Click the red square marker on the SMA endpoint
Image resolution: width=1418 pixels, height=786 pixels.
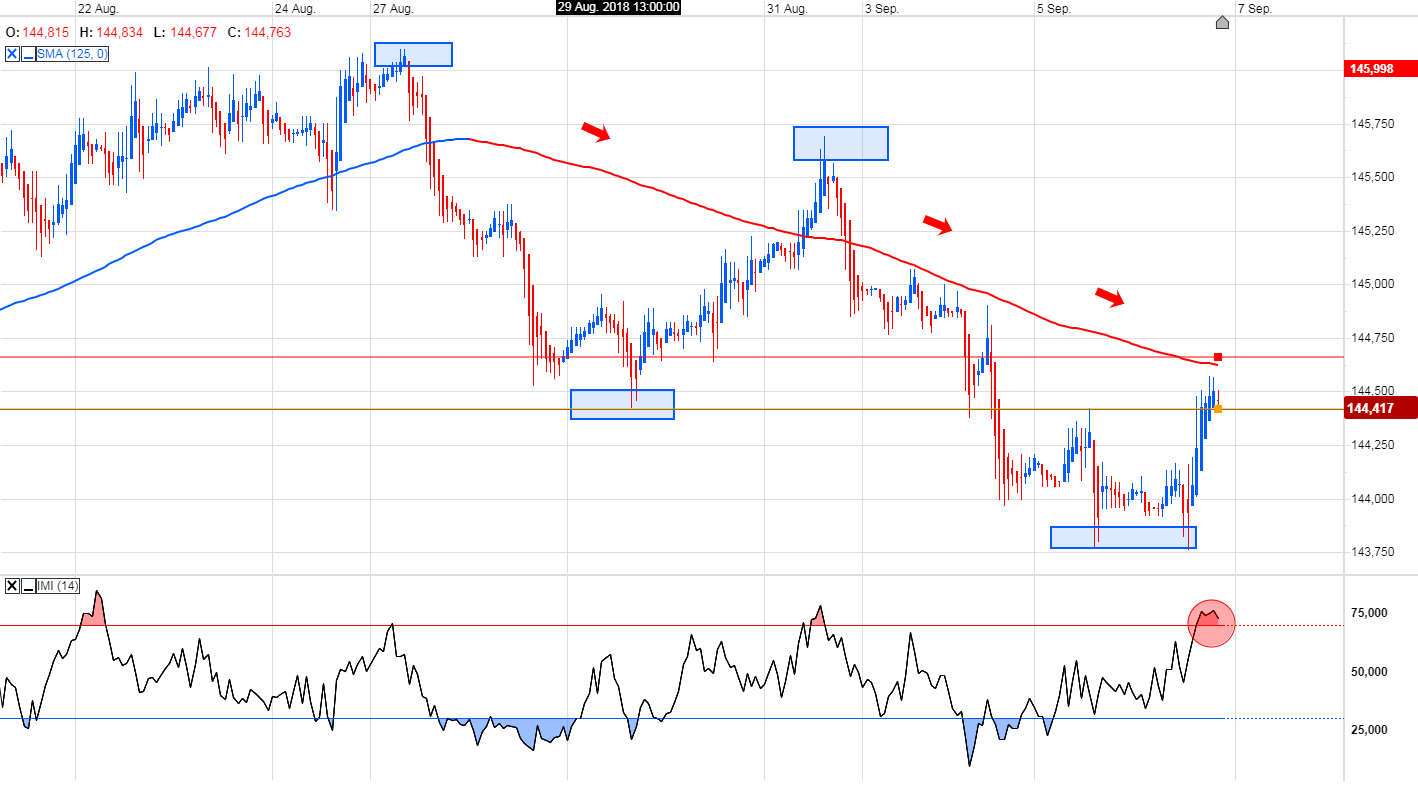pyautogui.click(x=1217, y=355)
